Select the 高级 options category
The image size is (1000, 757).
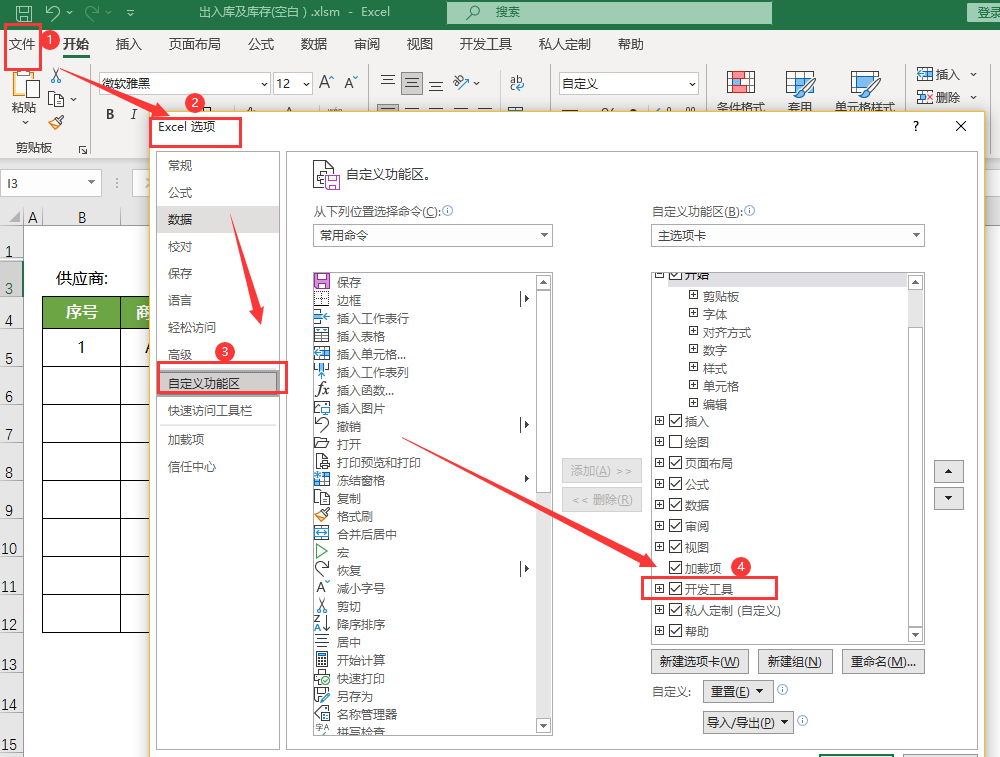[217, 355]
